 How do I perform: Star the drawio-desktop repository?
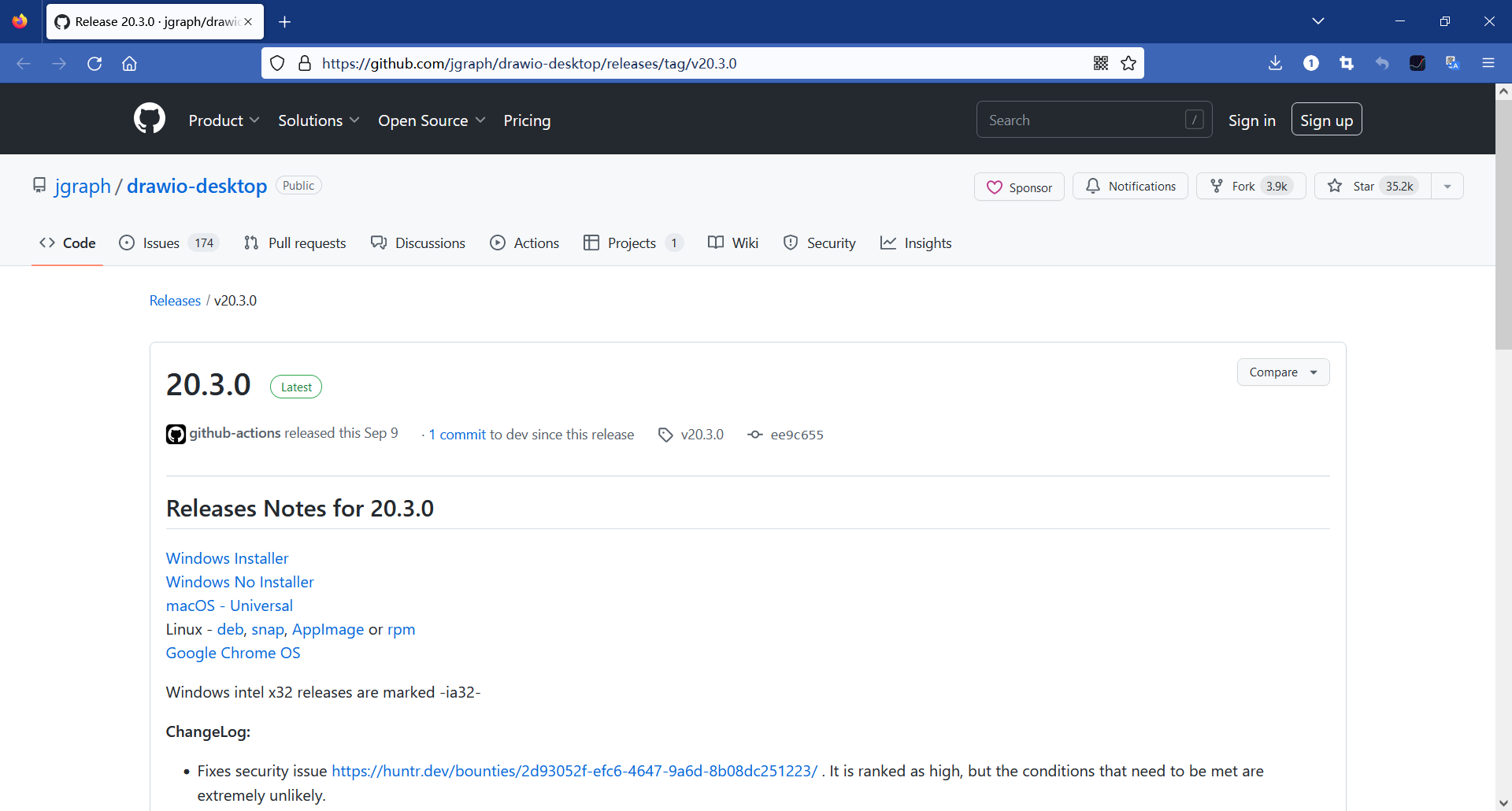pyautogui.click(x=1373, y=186)
